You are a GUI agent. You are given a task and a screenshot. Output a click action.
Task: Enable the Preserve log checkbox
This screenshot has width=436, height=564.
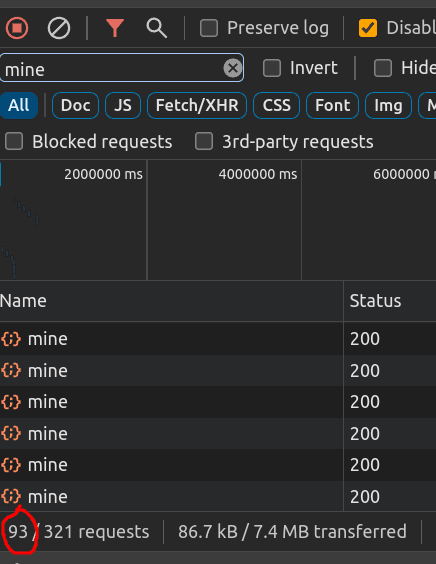(209, 28)
